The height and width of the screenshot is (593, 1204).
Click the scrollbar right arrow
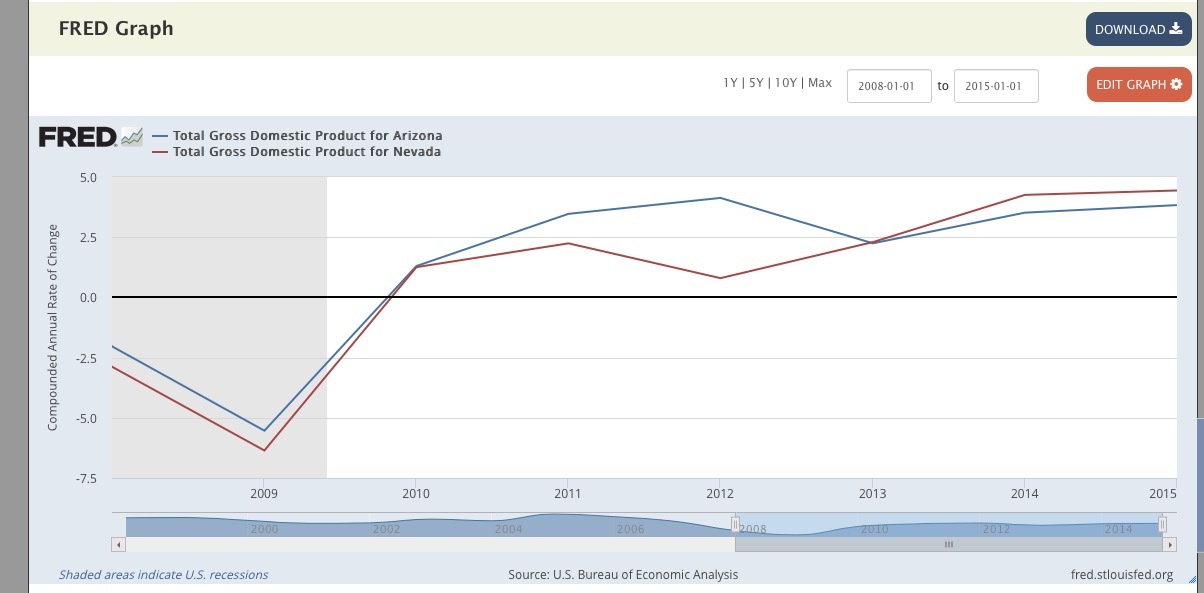[x=1169, y=545]
